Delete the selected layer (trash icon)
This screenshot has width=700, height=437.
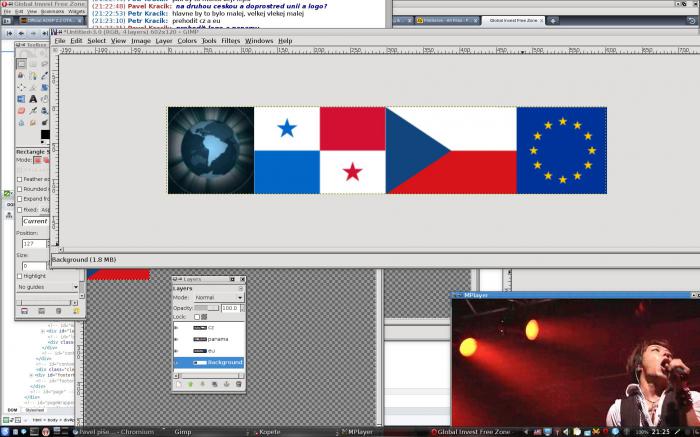[238, 384]
